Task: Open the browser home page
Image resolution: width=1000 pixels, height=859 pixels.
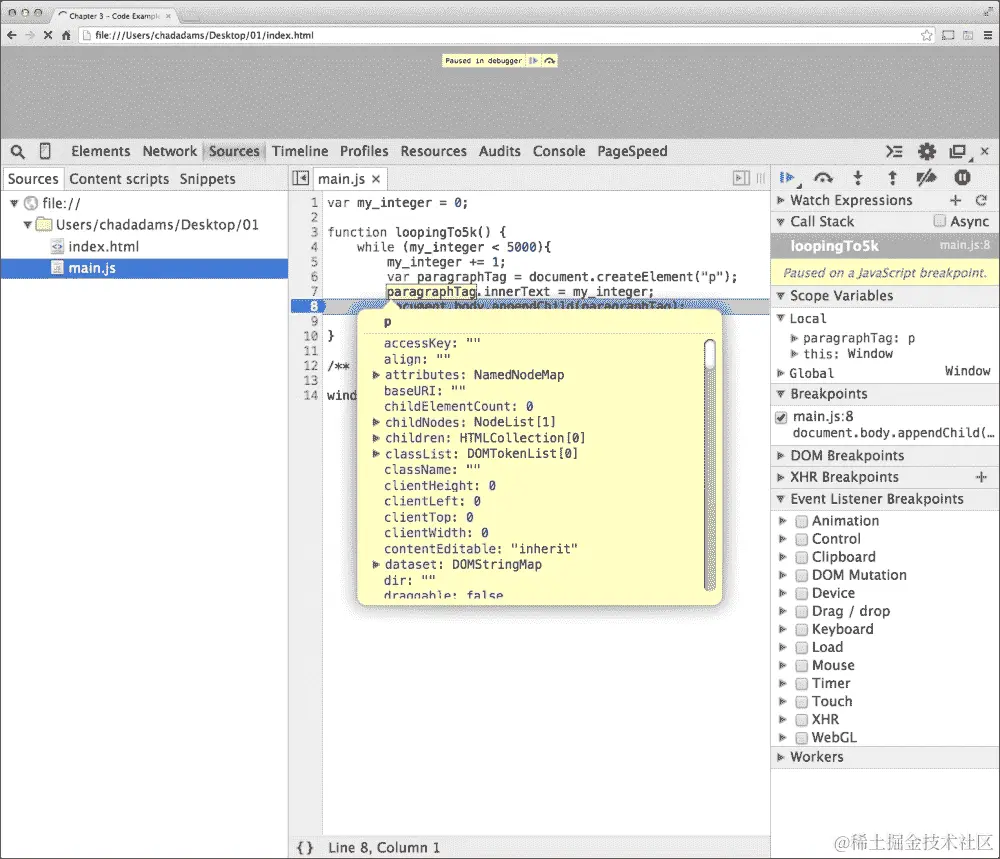Action: [x=66, y=35]
